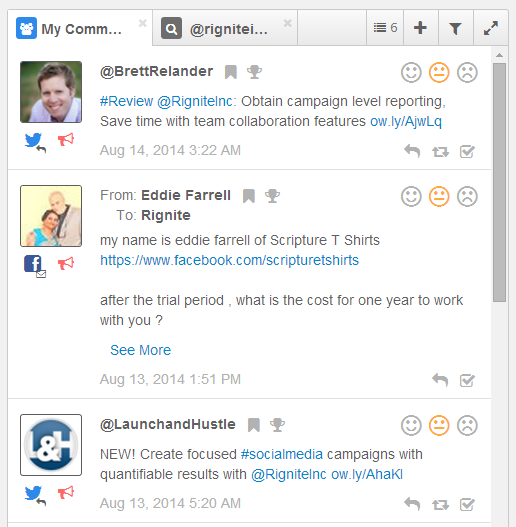Open the list of 6 streams

385,28
